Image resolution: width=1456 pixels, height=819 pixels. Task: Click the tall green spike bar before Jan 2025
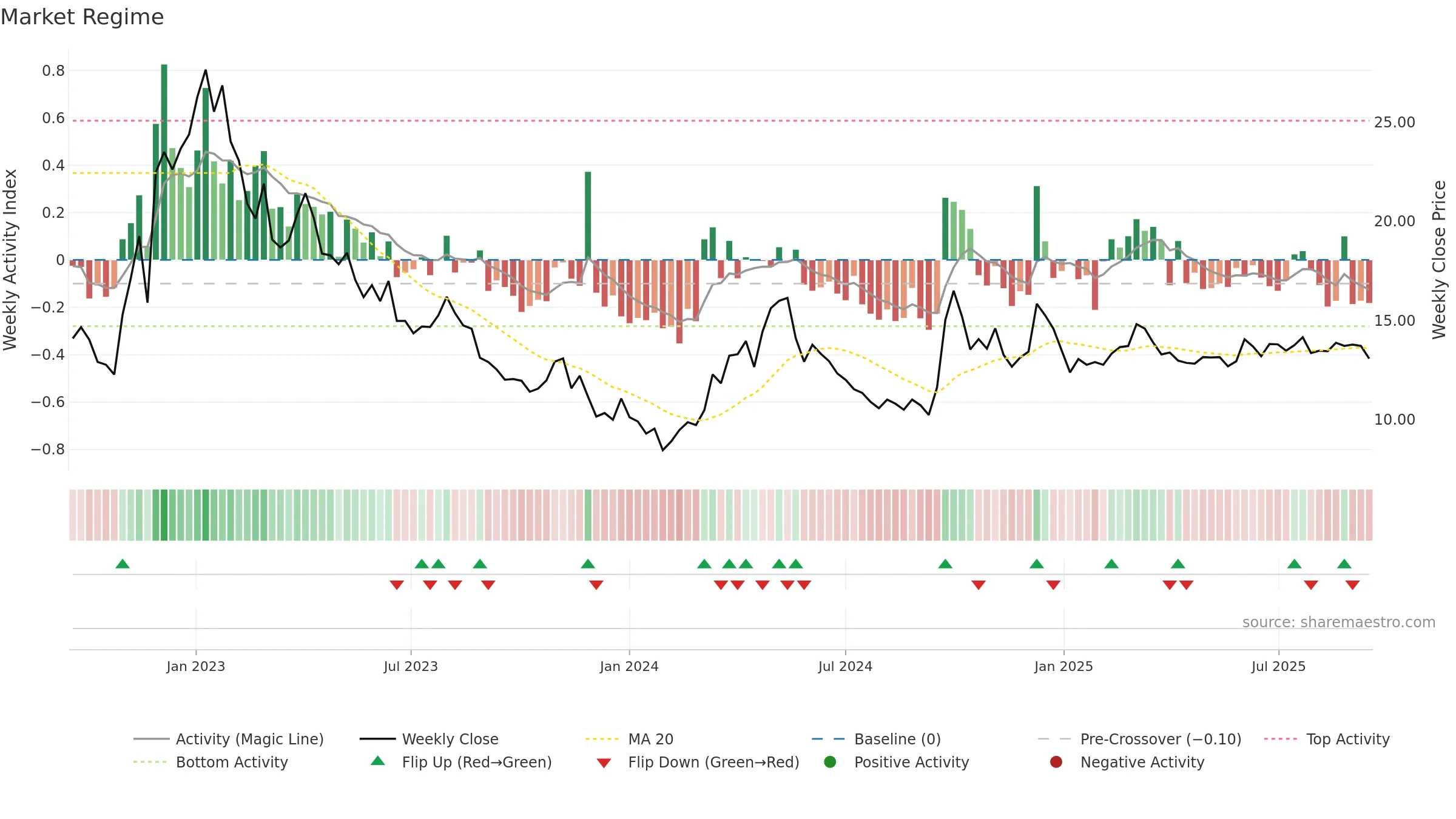coord(1037,223)
